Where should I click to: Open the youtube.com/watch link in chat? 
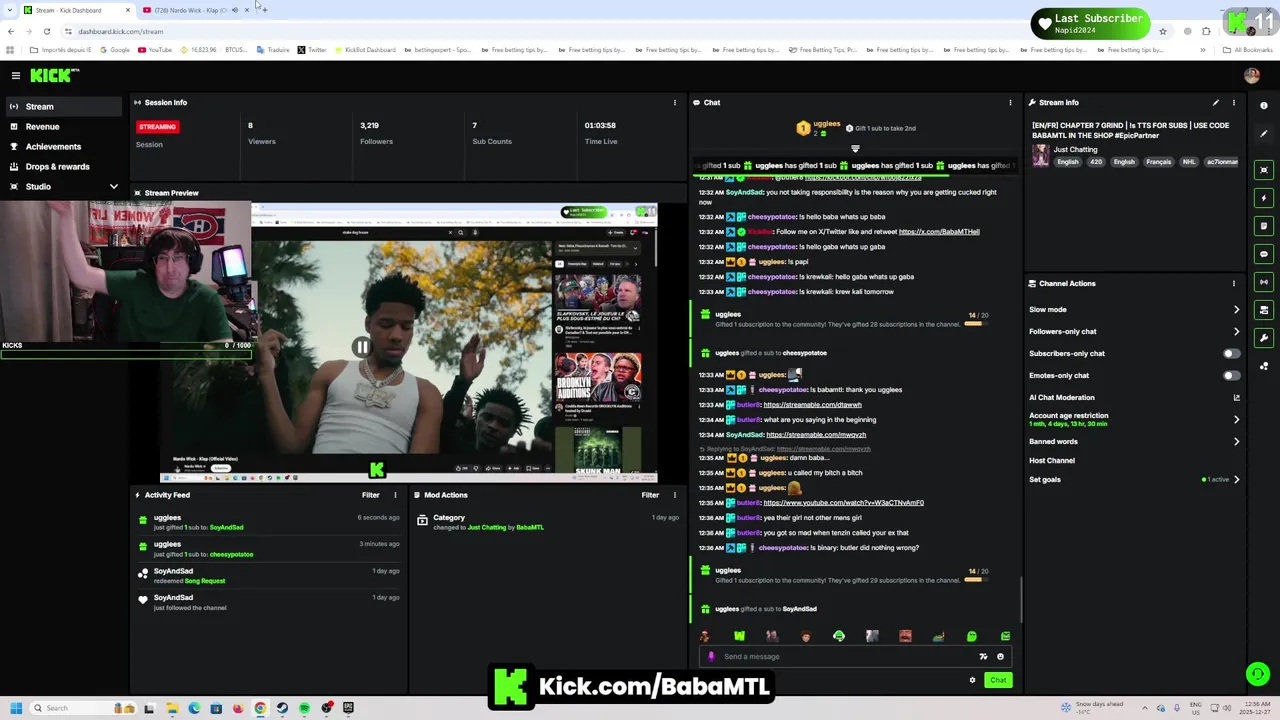[x=843, y=503]
